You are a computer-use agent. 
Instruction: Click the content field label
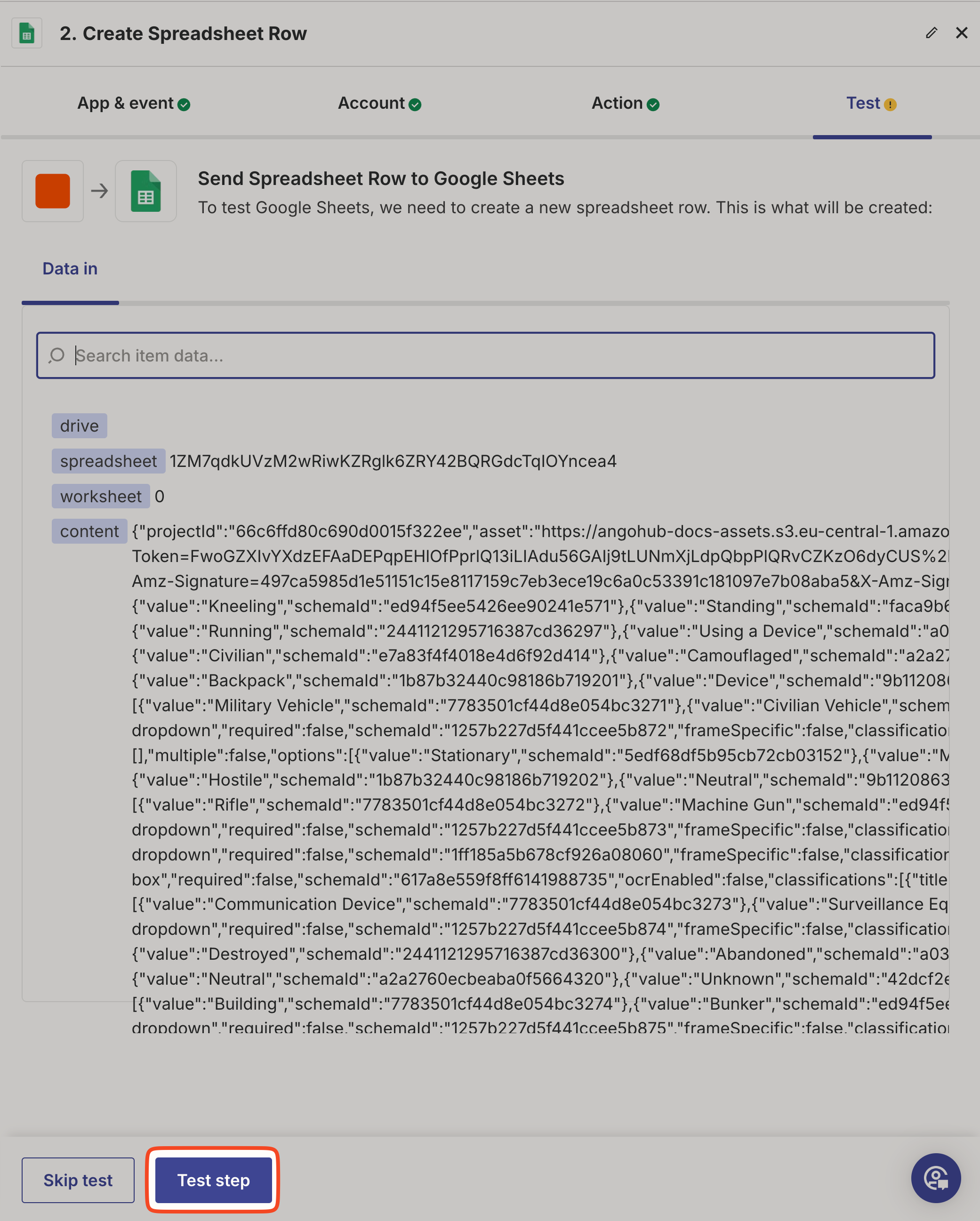[x=89, y=531]
